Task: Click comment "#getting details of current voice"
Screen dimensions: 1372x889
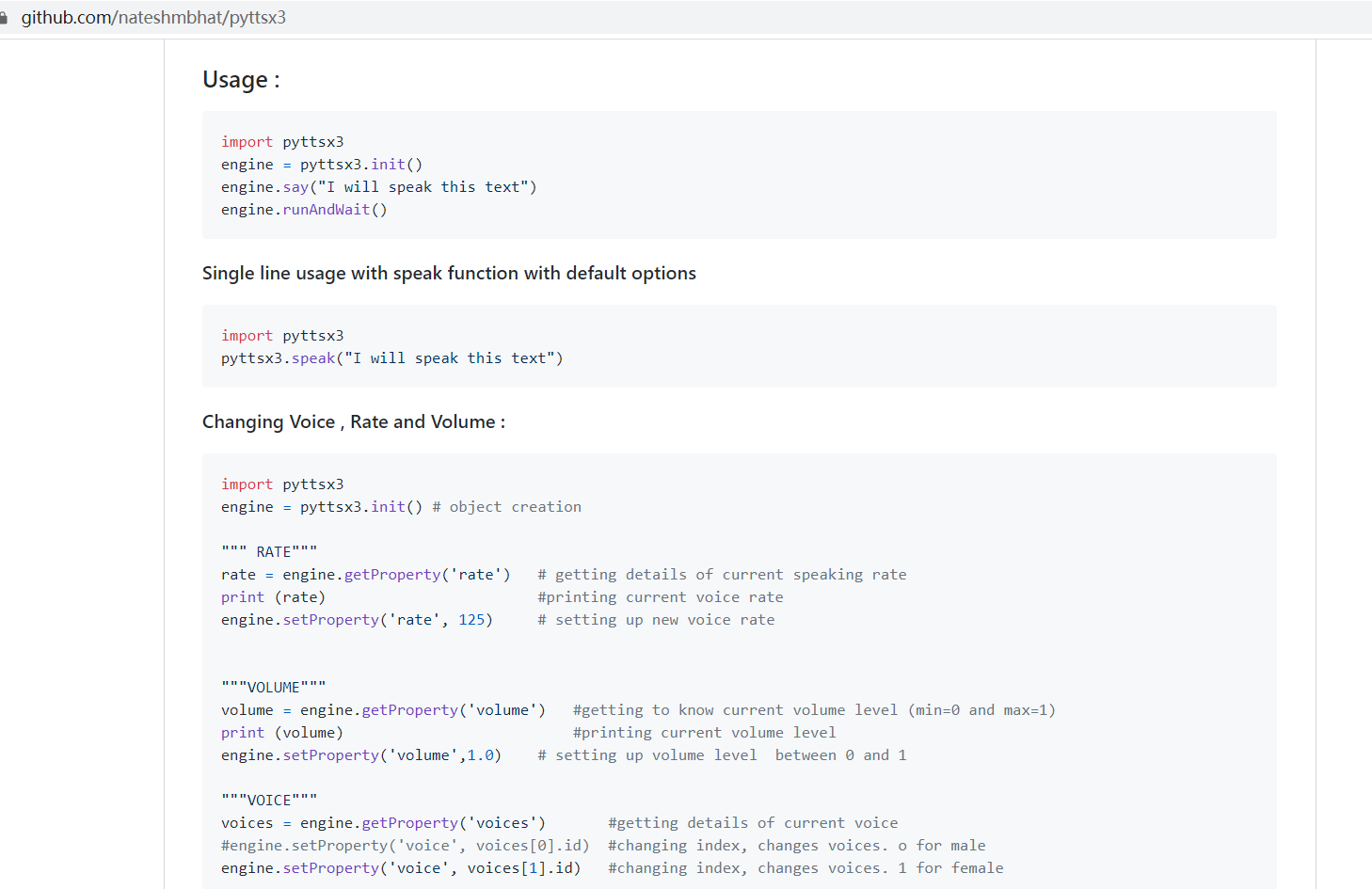Action: coord(753,823)
